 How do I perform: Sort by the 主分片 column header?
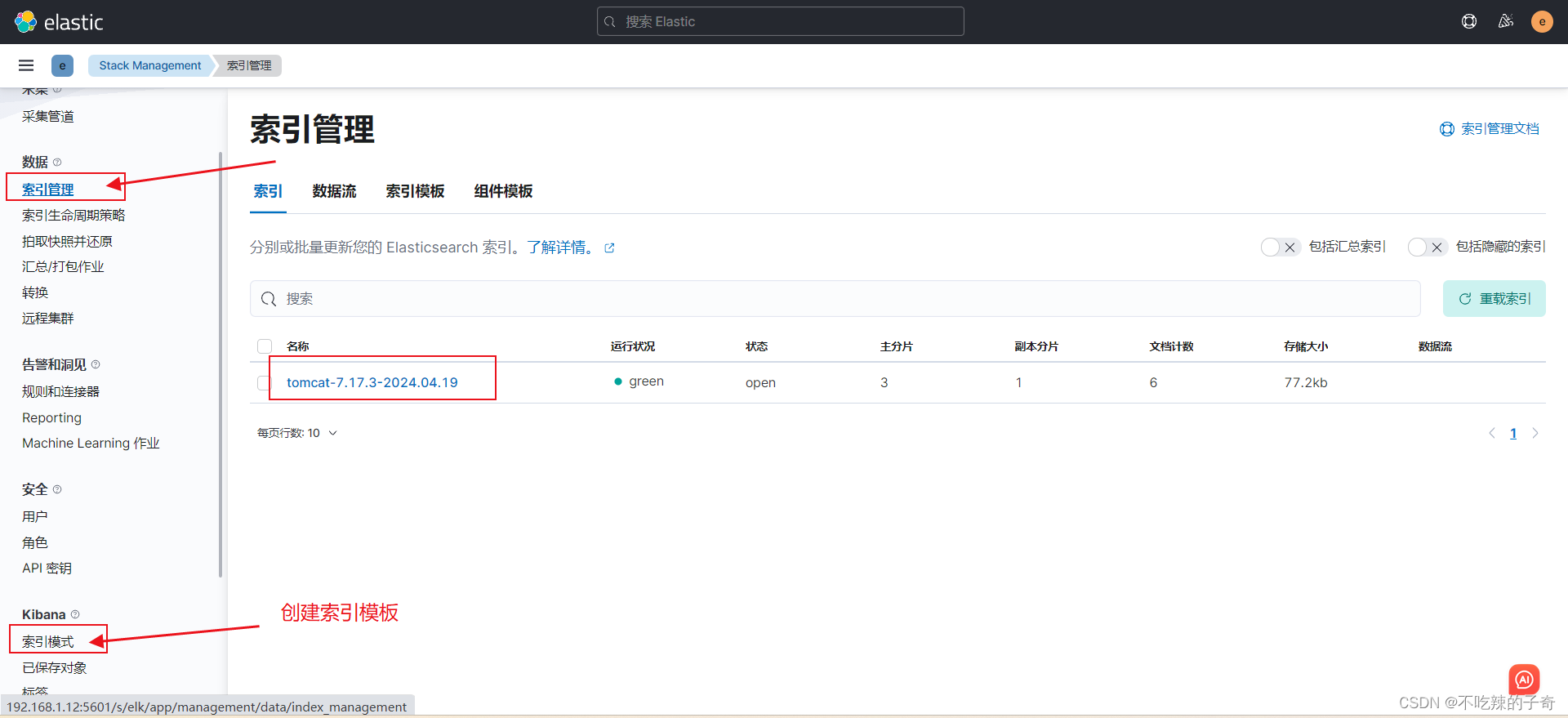(x=897, y=346)
